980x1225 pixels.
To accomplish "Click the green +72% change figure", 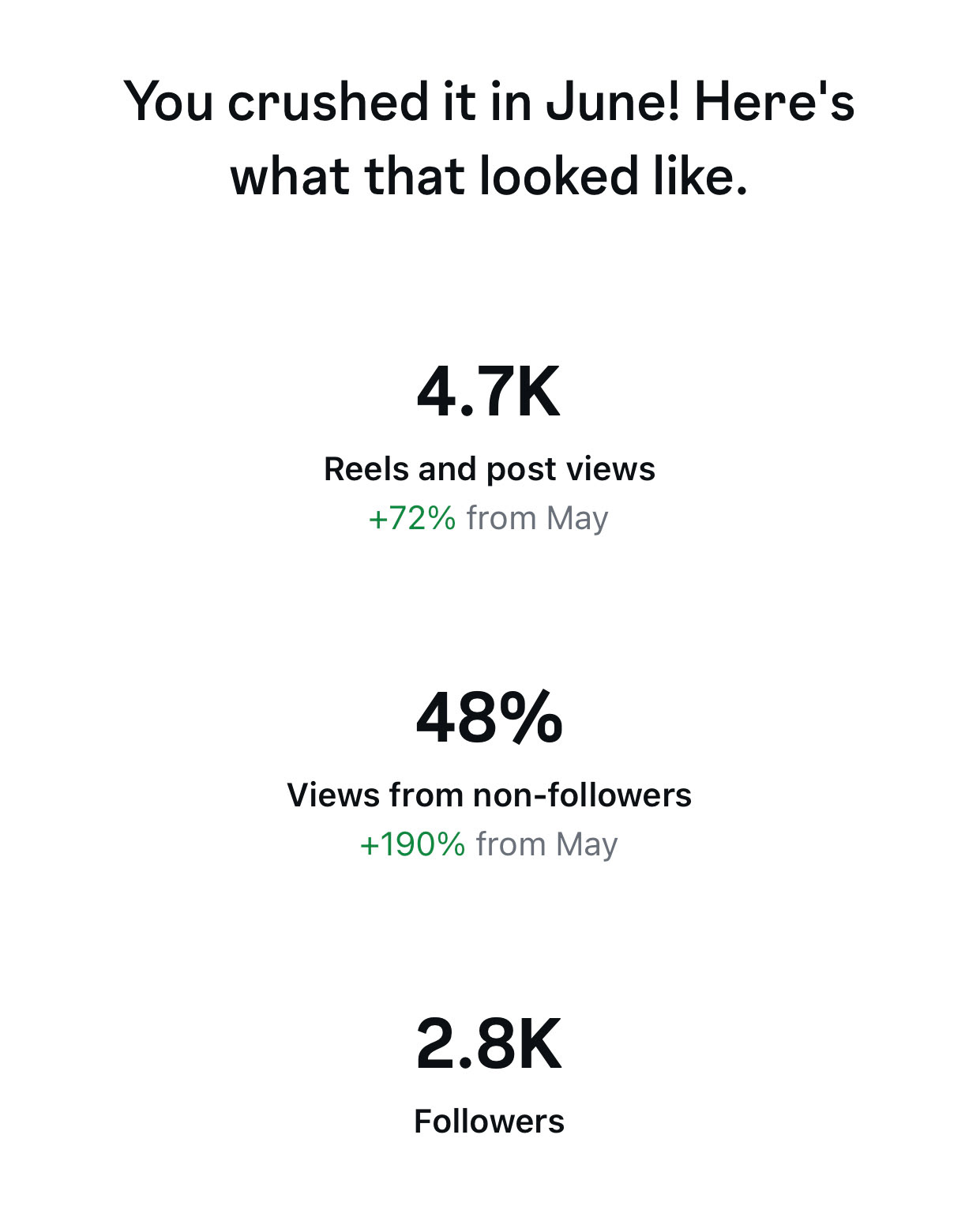I will pyautogui.click(x=412, y=519).
